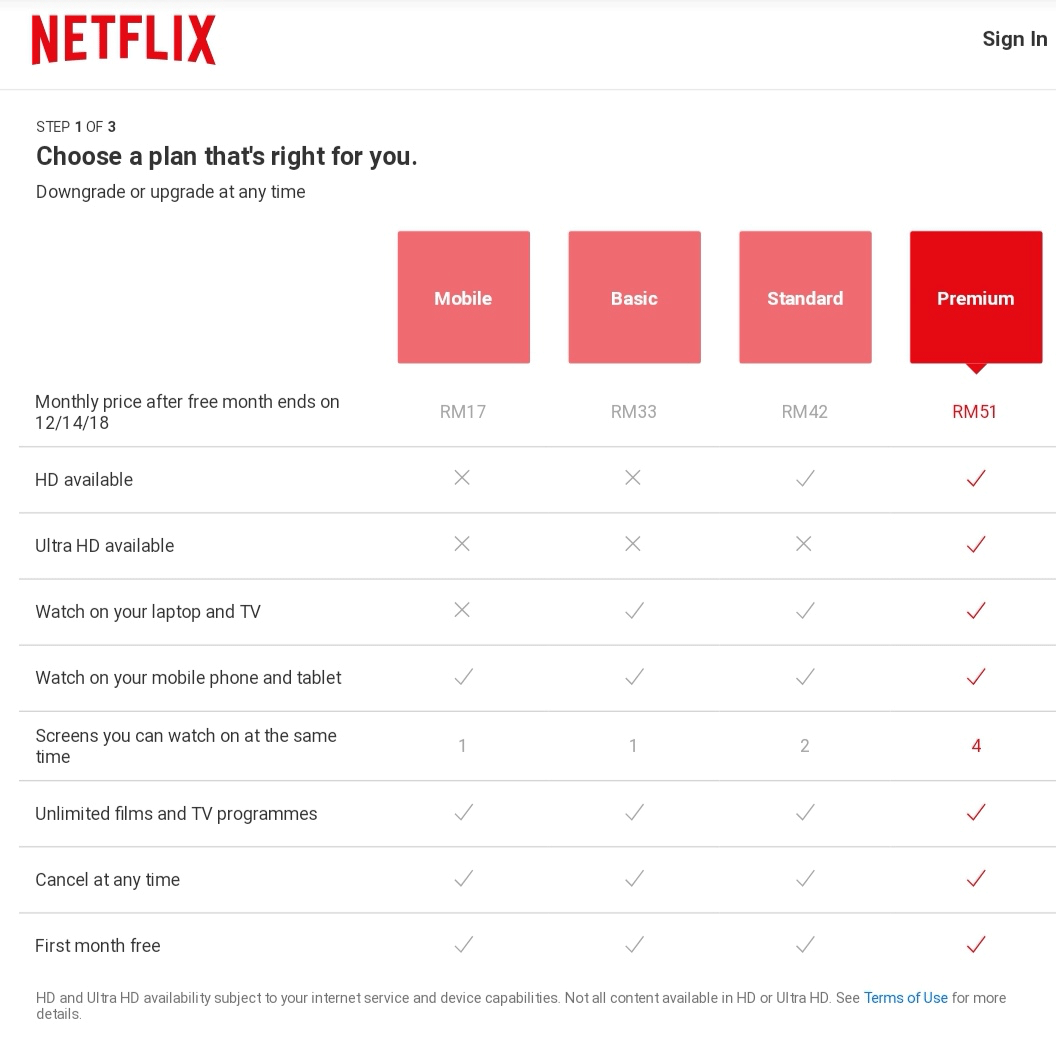The width and height of the screenshot is (1056, 1041).
Task: Click the Premium HD available checkmark
Action: (976, 479)
